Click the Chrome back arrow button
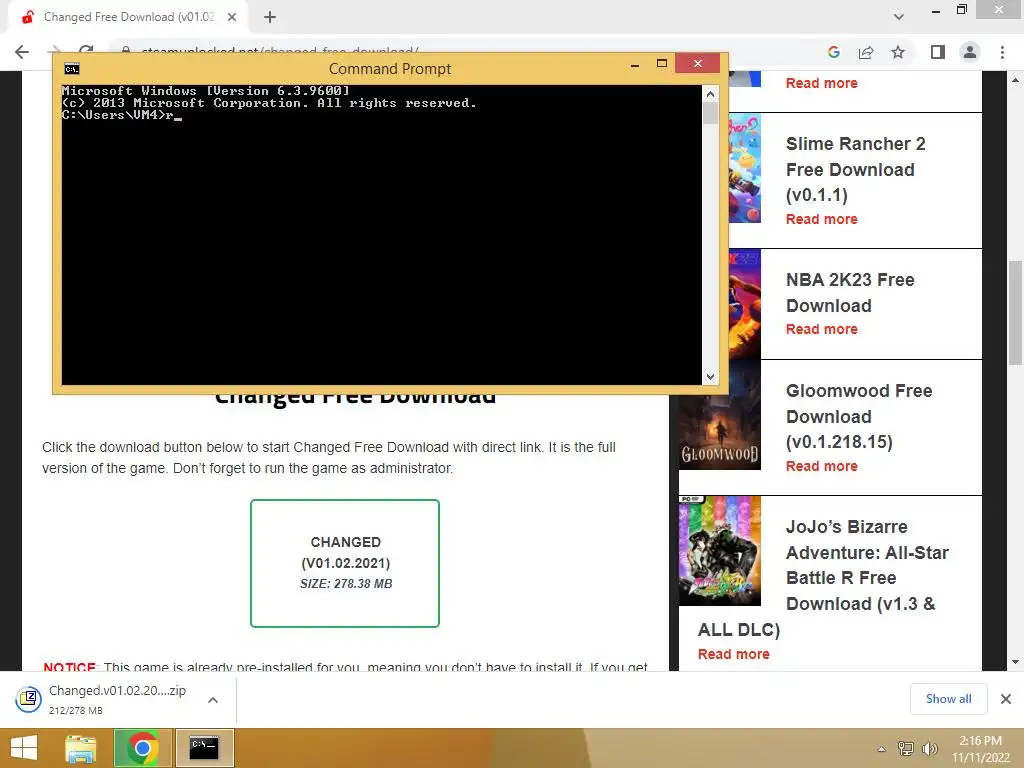 tap(22, 52)
